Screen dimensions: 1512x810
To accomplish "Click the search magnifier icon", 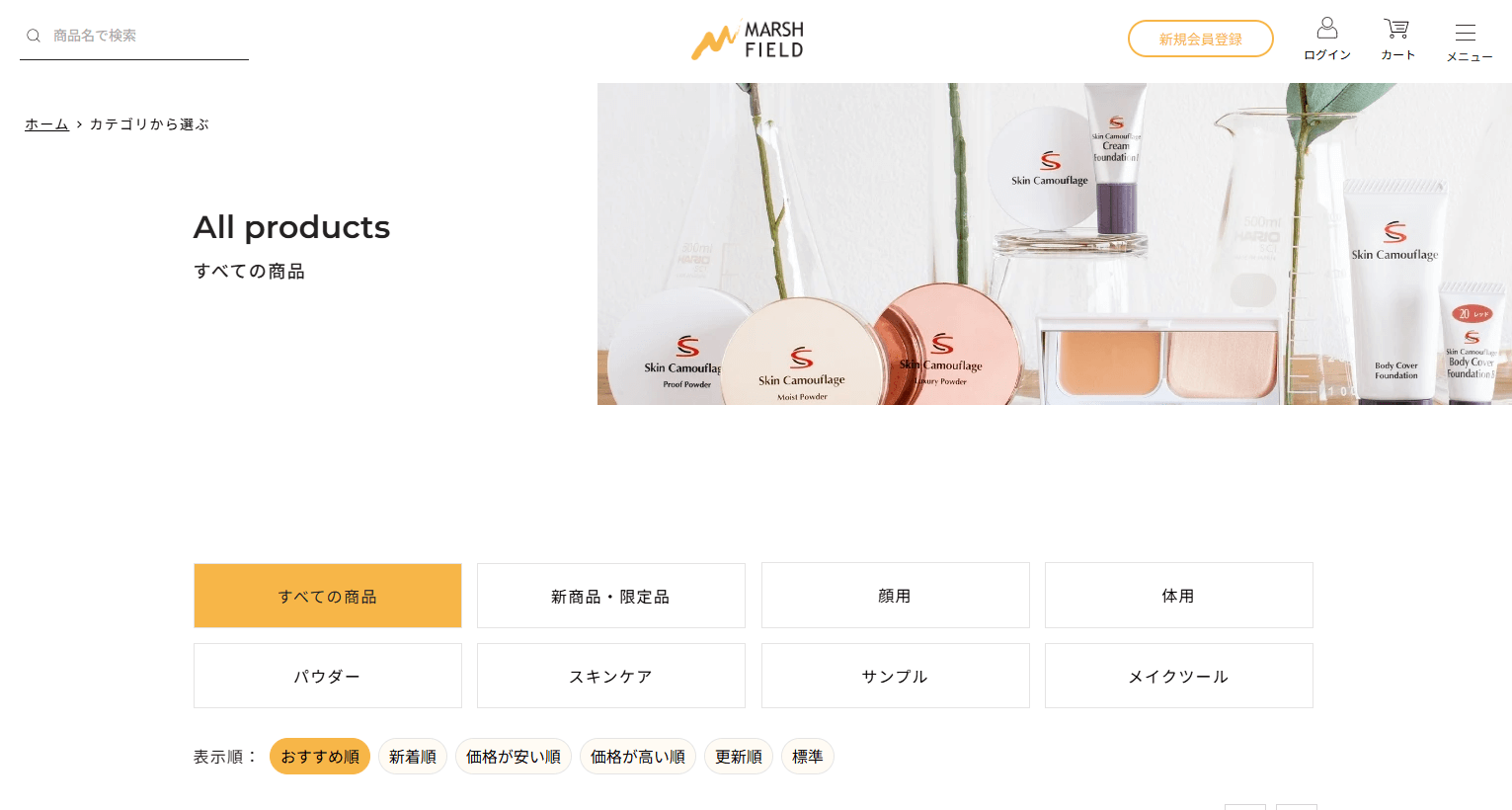I will tap(34, 36).
